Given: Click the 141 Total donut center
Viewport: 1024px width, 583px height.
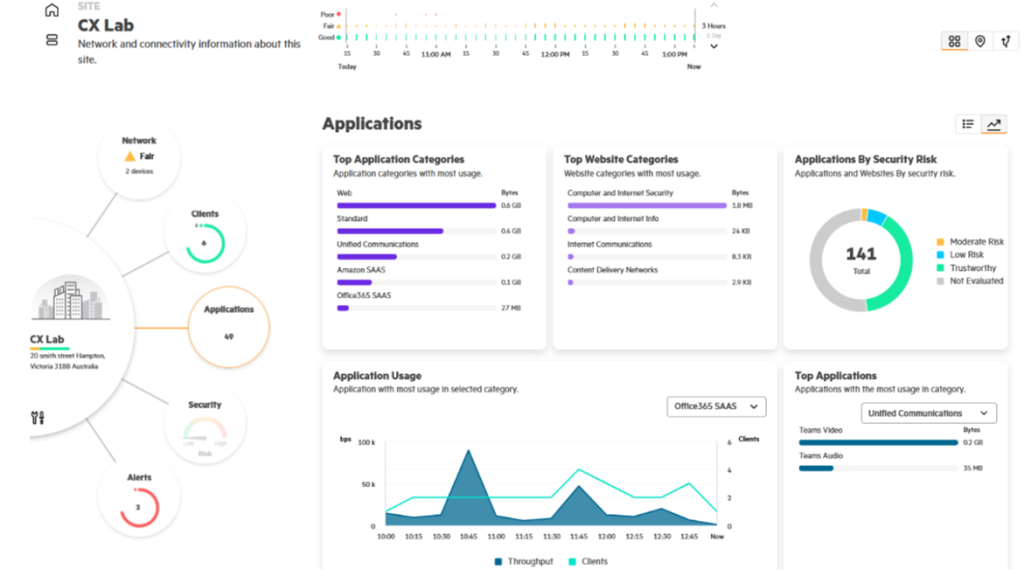Looking at the screenshot, I should coord(861,259).
